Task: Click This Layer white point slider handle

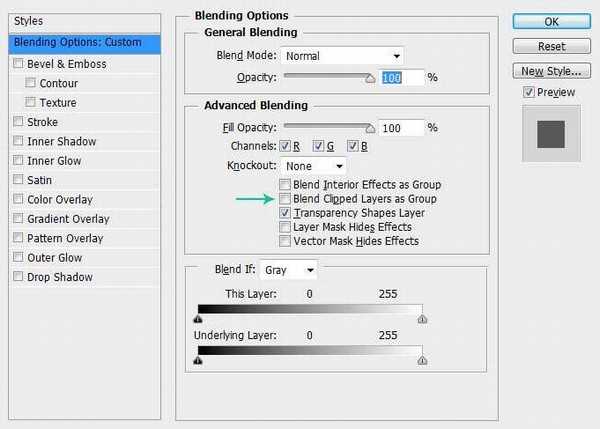Action: click(422, 320)
